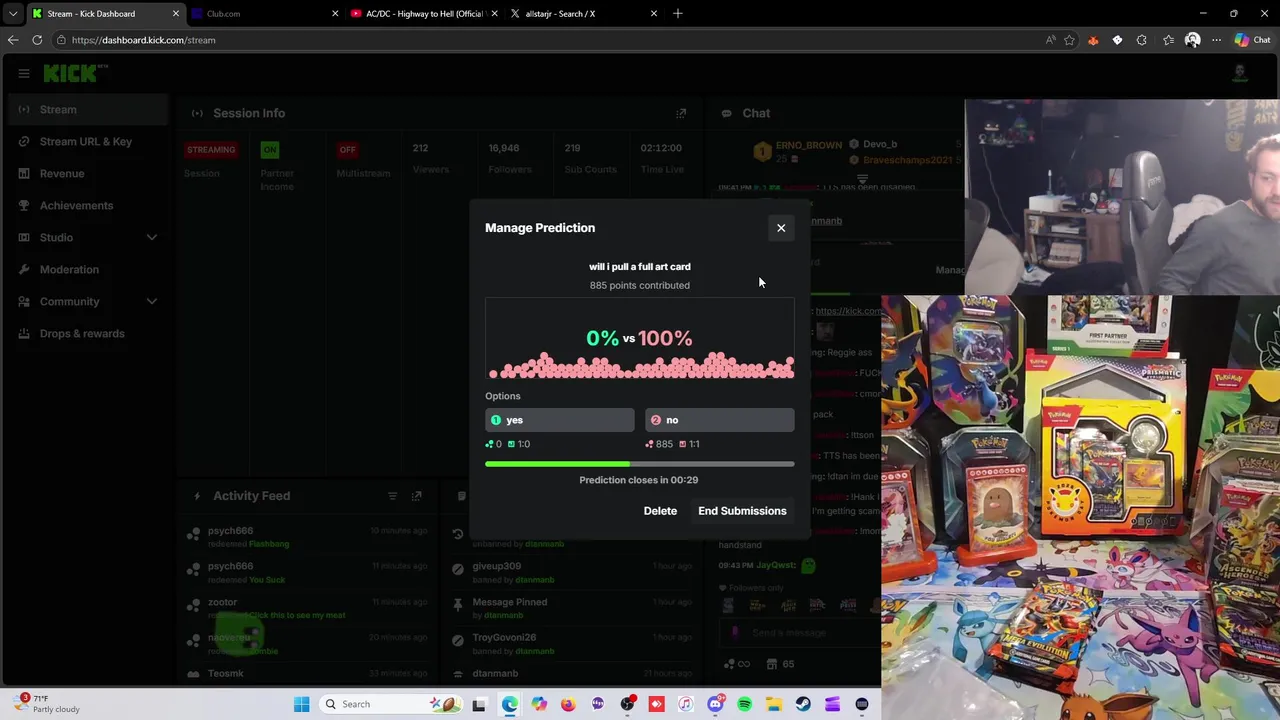
Task: Click the Chat panel speech bubble icon
Action: click(726, 113)
